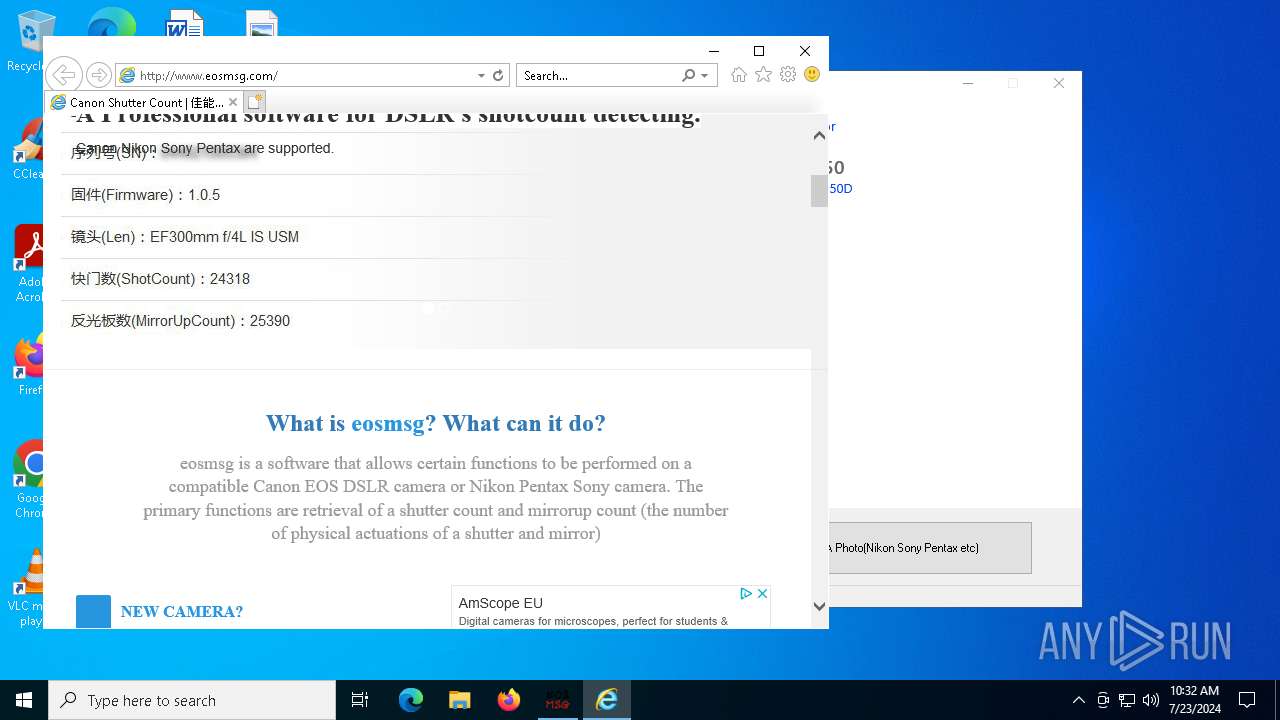Go back with the browser back arrow
Viewport: 1280px width, 720px height.
point(63,75)
